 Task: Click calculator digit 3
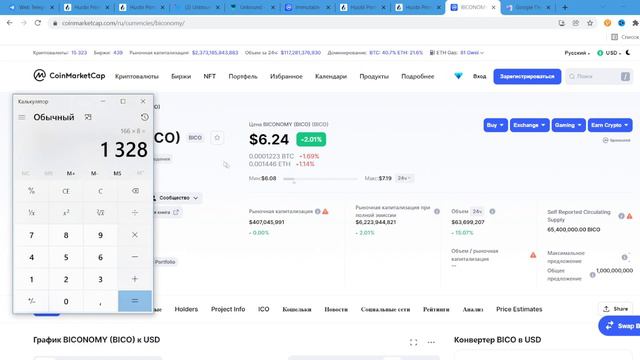pos(100,279)
